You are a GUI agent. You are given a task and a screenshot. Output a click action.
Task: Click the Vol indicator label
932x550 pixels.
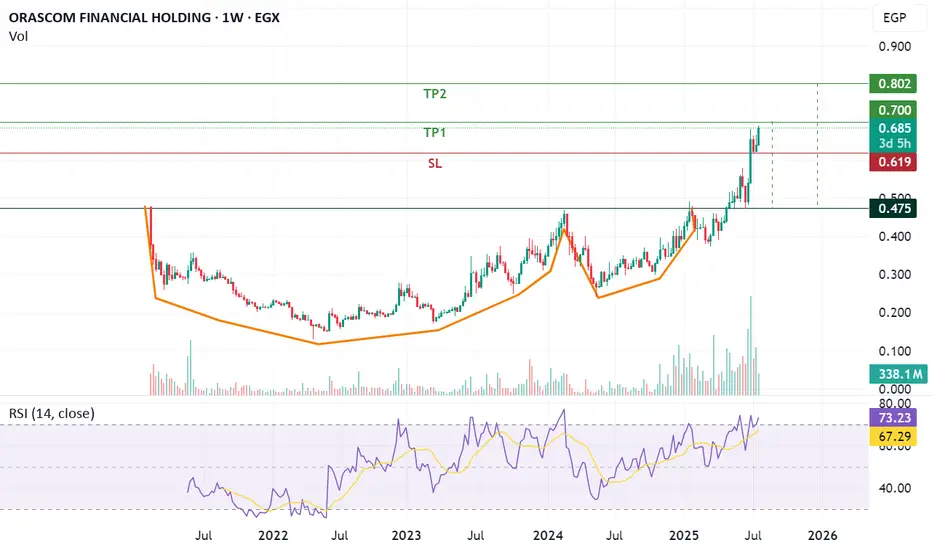click(x=18, y=36)
